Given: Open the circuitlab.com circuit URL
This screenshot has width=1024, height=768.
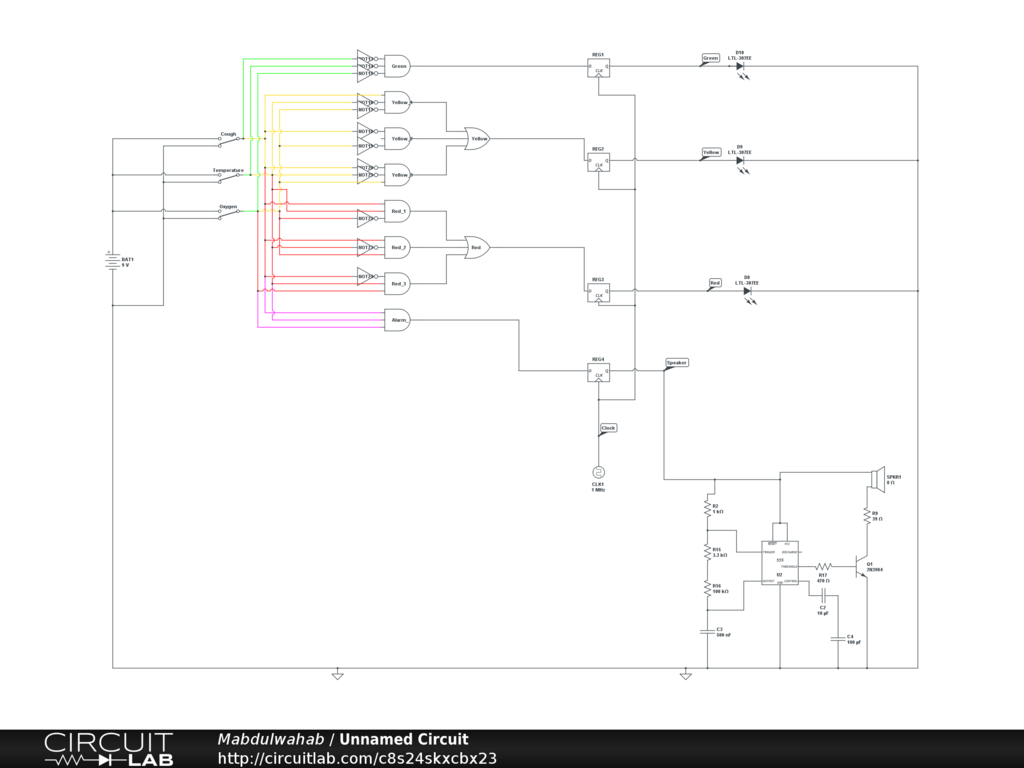Looking at the screenshot, I should point(357,758).
